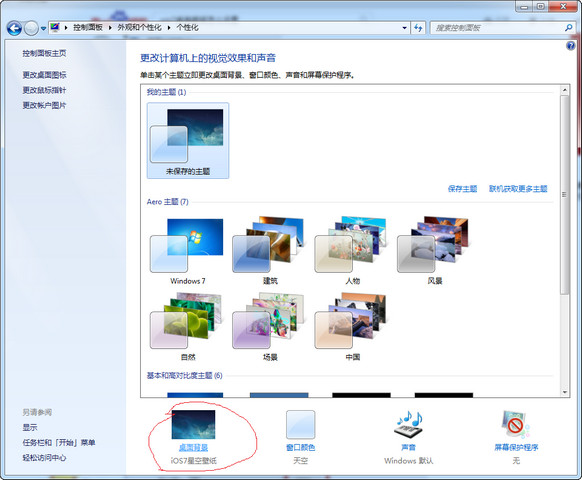Click the theme list scrollbar thumb
The height and width of the screenshot is (480, 582).
tap(565, 195)
